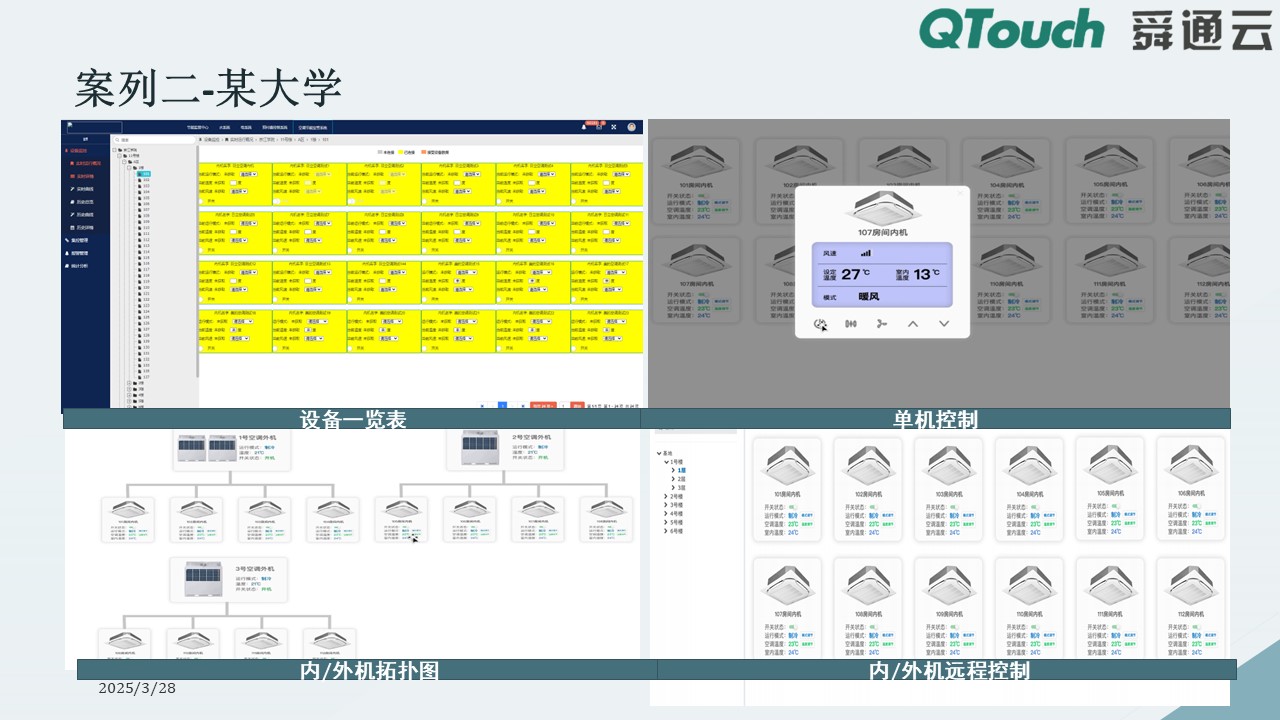Screen dimensions: 1280x720
Task: Click the power icon in 107 control popup
Action: click(x=820, y=324)
